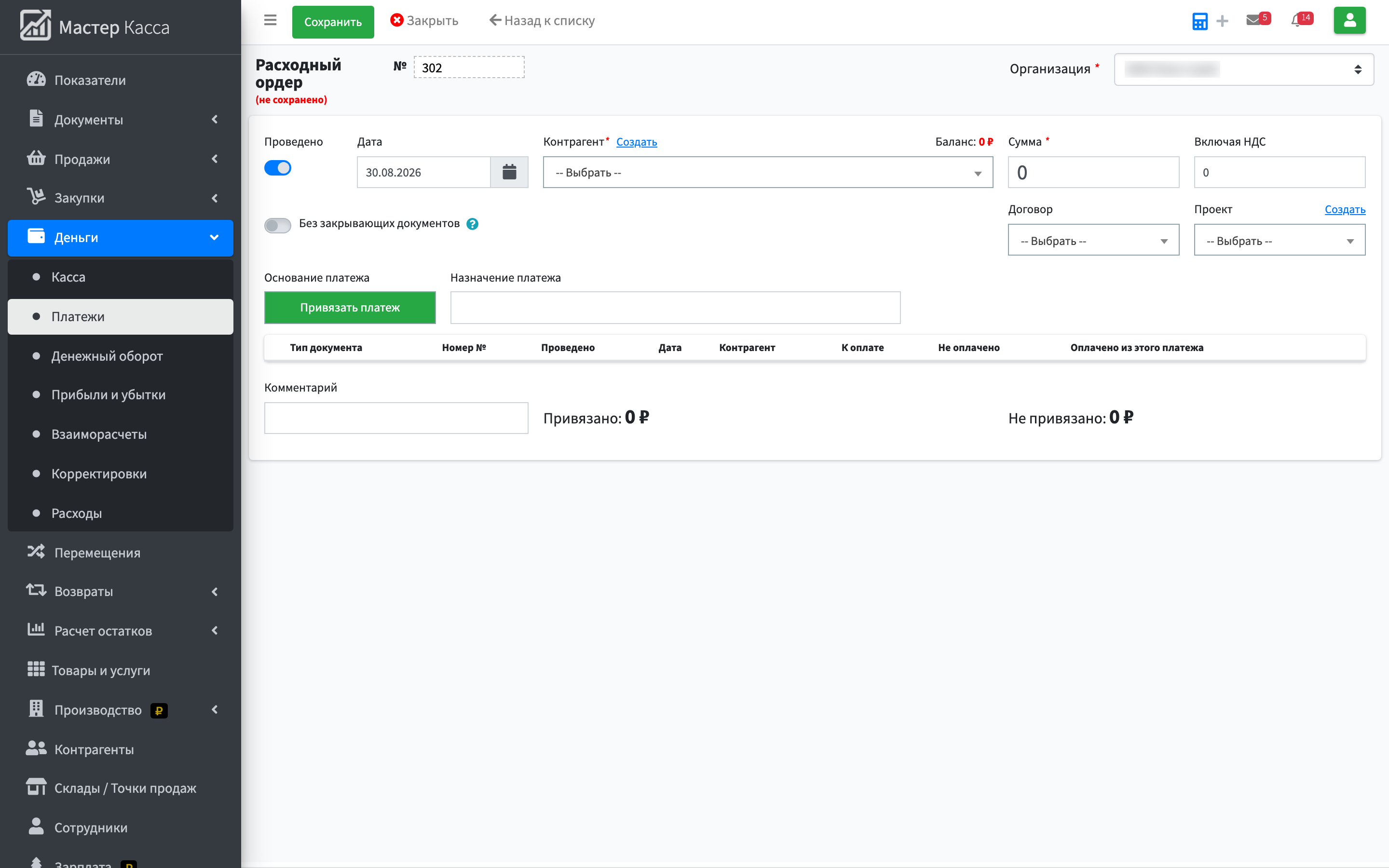
Task: Open the Организация selector
Action: [x=1244, y=69]
